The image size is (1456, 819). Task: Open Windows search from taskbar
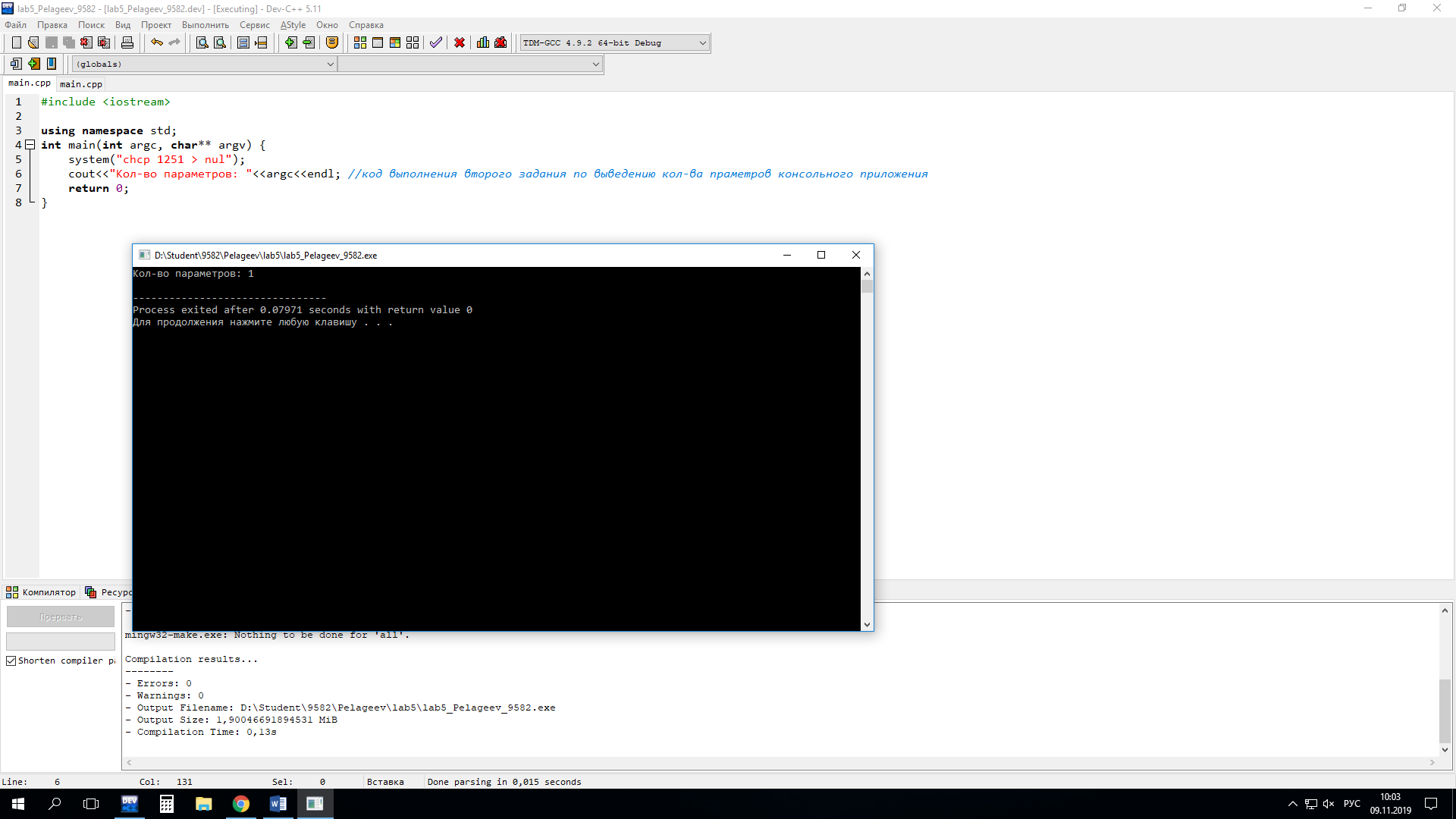point(55,804)
